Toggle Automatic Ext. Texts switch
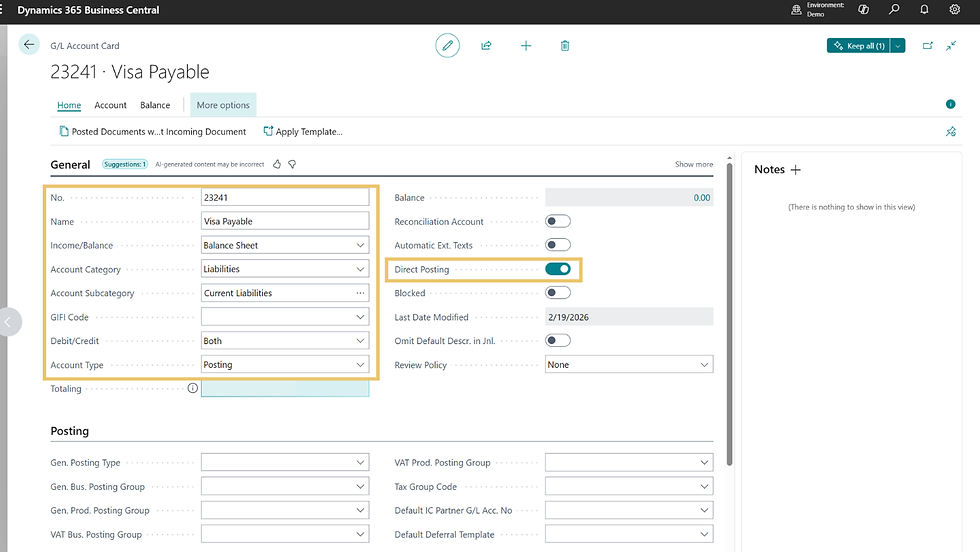This screenshot has height=552, width=980. coord(558,245)
